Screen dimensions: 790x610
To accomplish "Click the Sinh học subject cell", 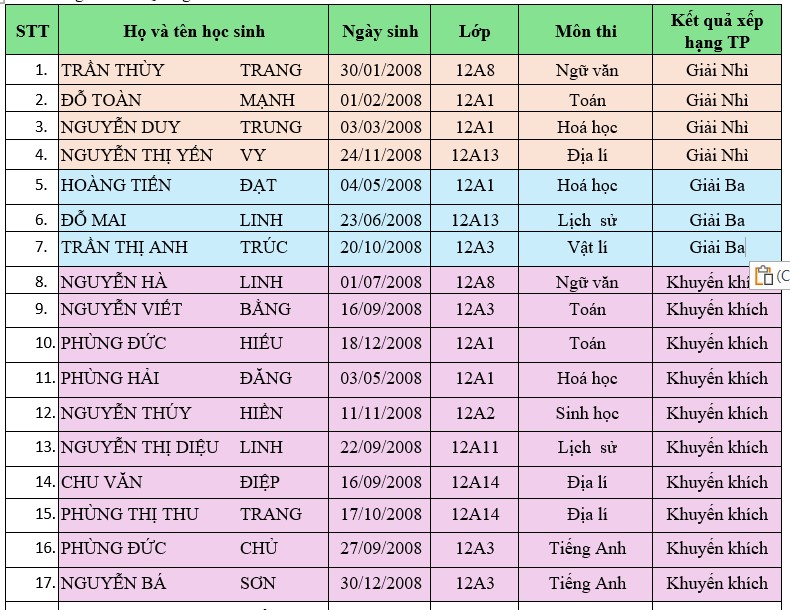I will (x=586, y=413).
